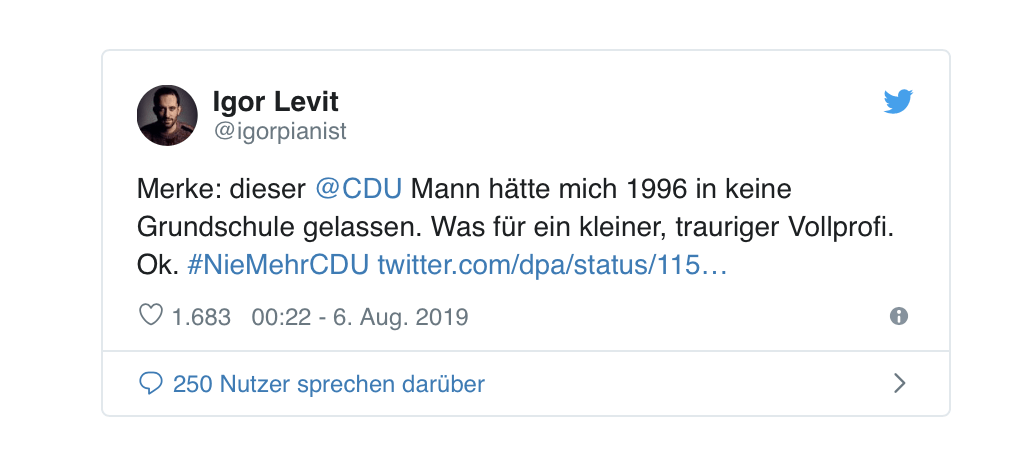Screen dimensions: 1014x466
Task: Follow the #NieMehrCDU hashtag
Action: coord(278,265)
